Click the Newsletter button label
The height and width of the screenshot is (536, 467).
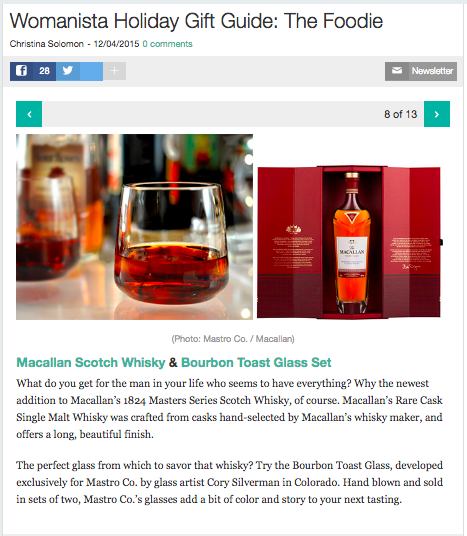pos(432,71)
